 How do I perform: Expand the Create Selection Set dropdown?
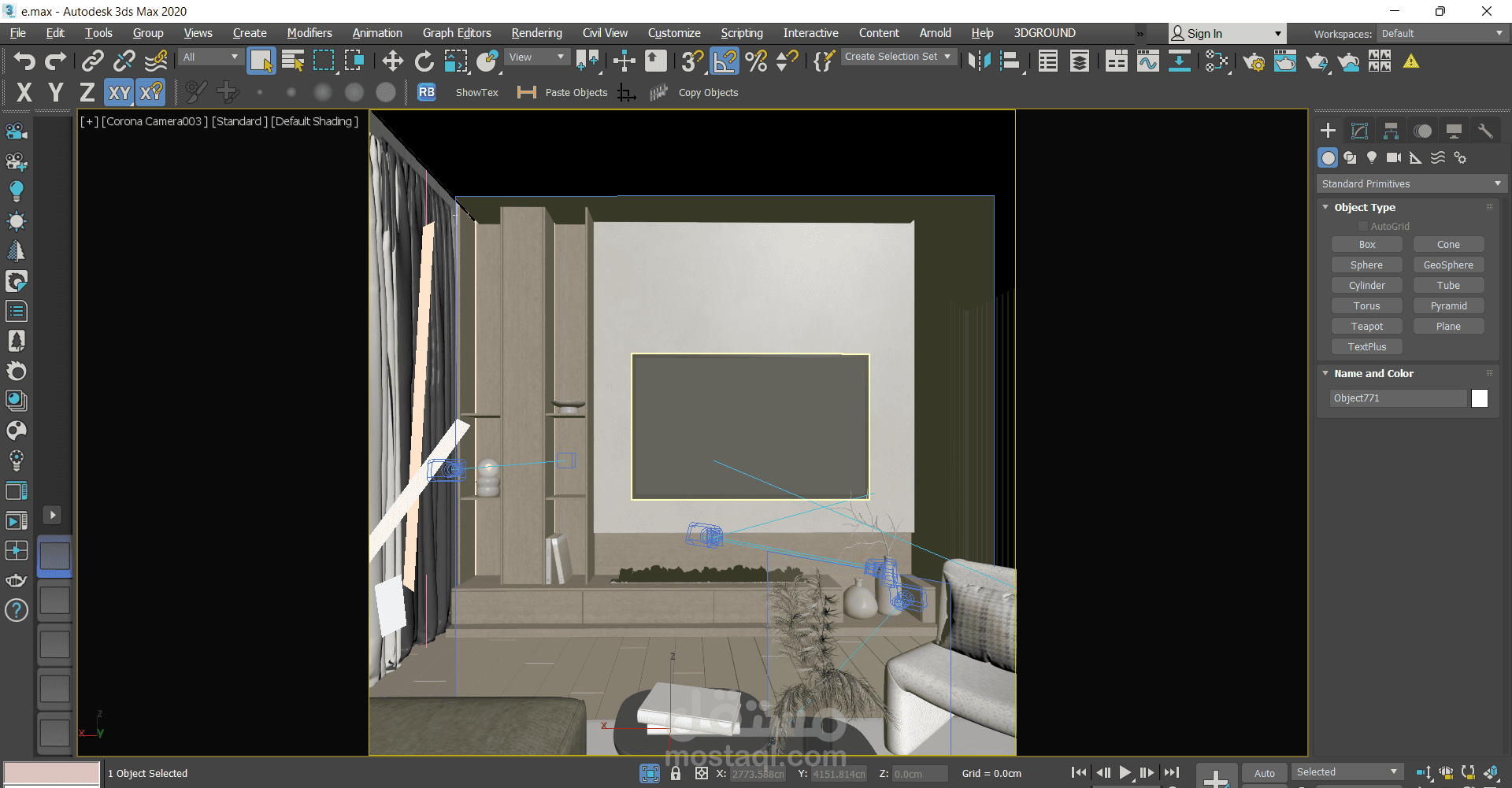coord(899,57)
